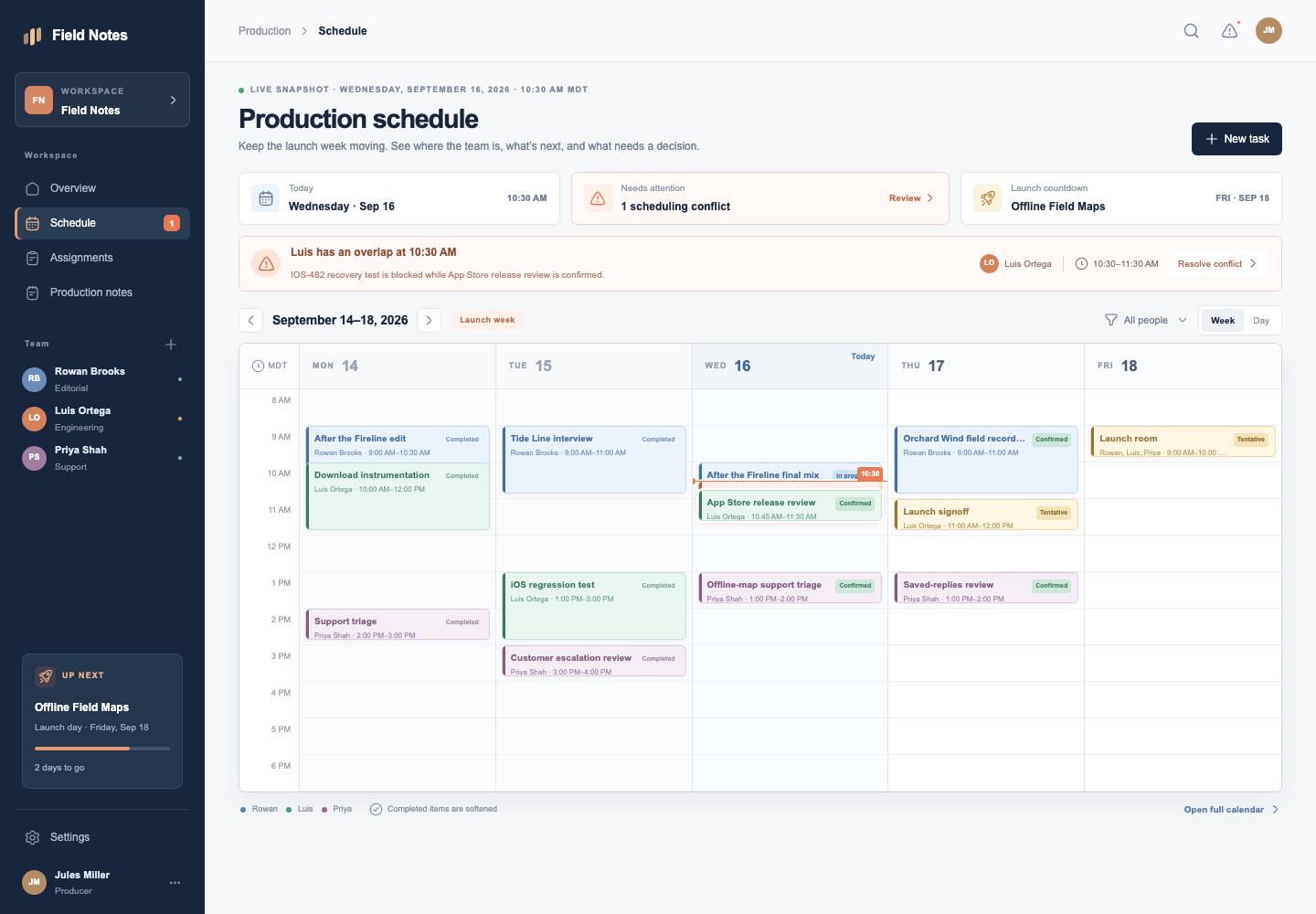Open Orchard Wind field recording event

986,460
